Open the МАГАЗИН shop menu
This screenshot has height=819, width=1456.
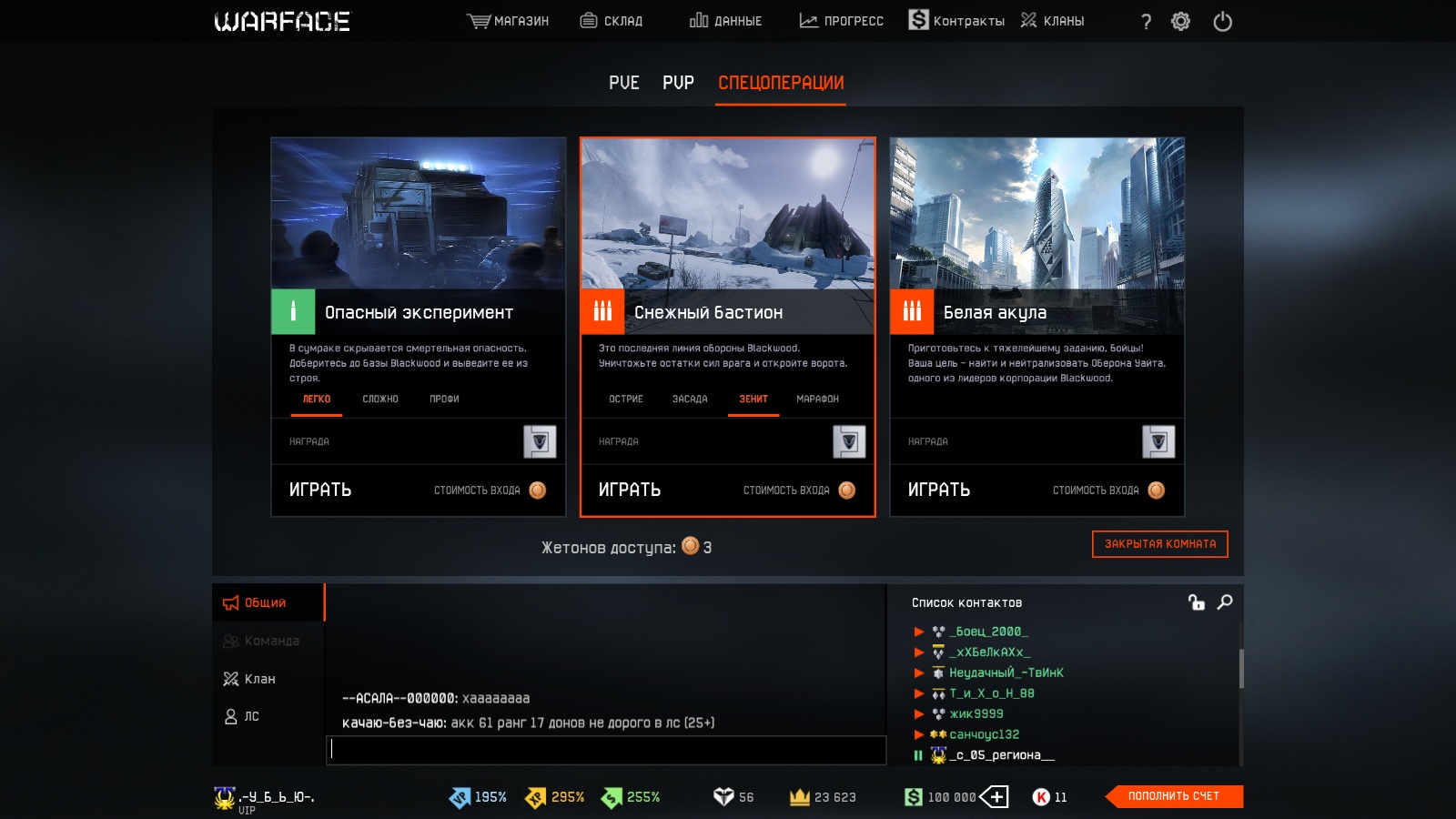[508, 21]
